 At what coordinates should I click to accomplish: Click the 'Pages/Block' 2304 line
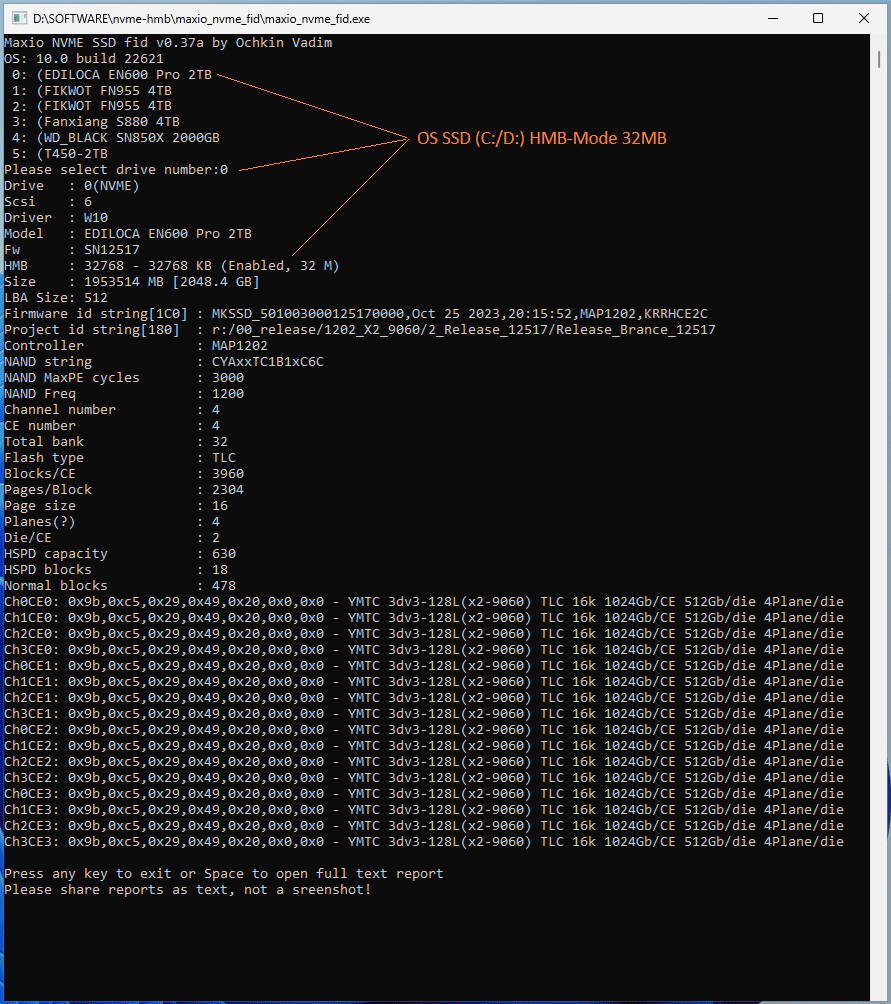124,490
